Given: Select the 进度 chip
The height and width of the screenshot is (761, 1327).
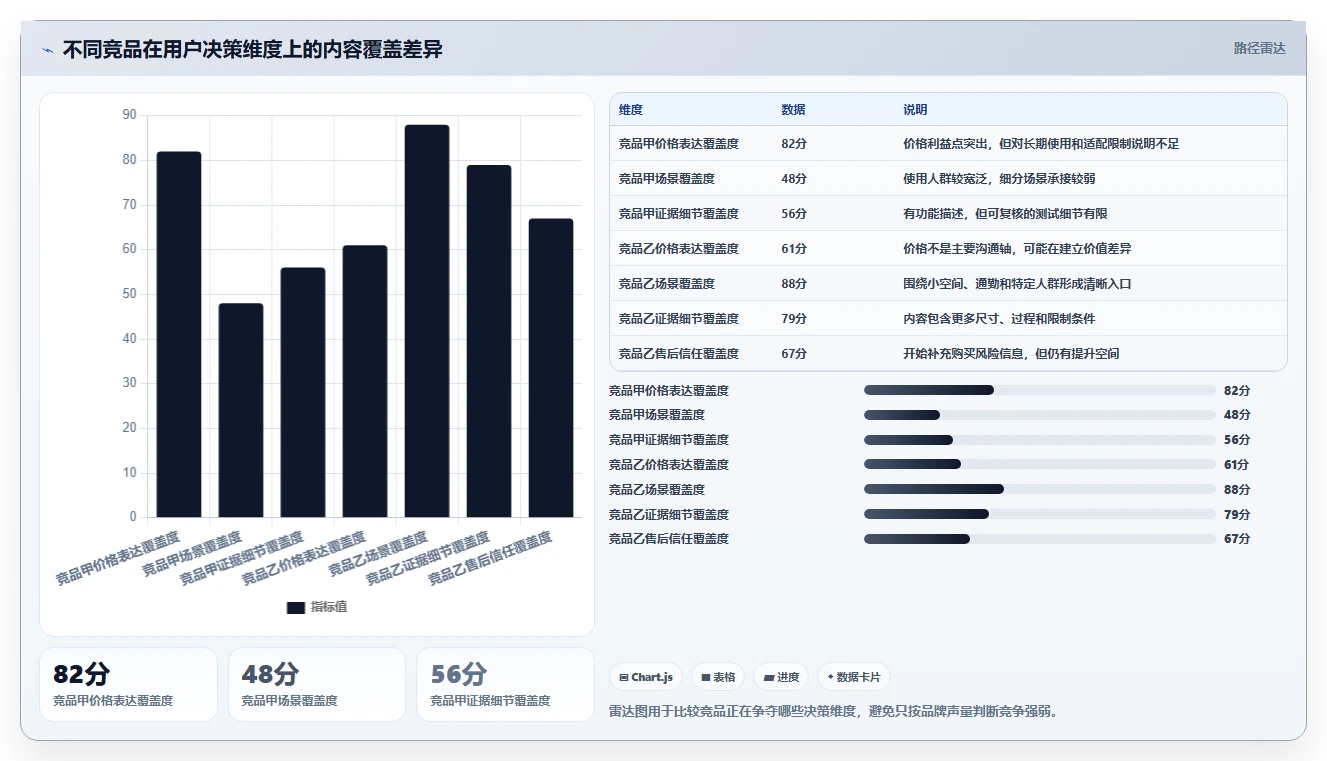Looking at the screenshot, I should click(781, 677).
